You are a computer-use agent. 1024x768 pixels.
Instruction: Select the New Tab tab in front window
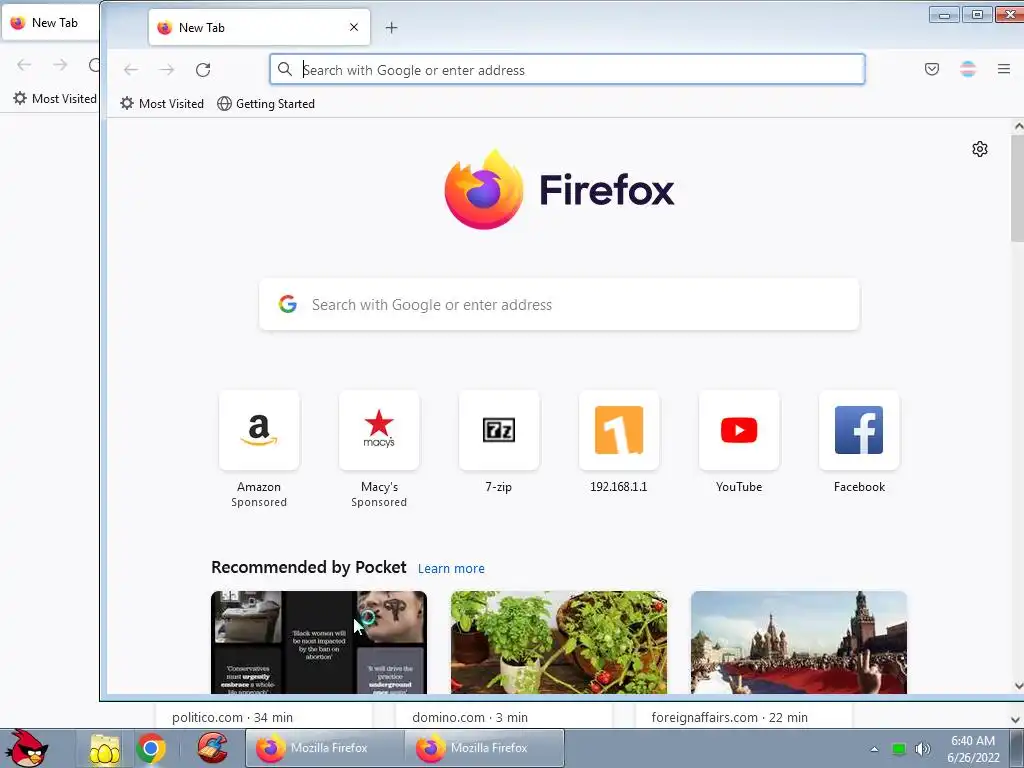(259, 27)
